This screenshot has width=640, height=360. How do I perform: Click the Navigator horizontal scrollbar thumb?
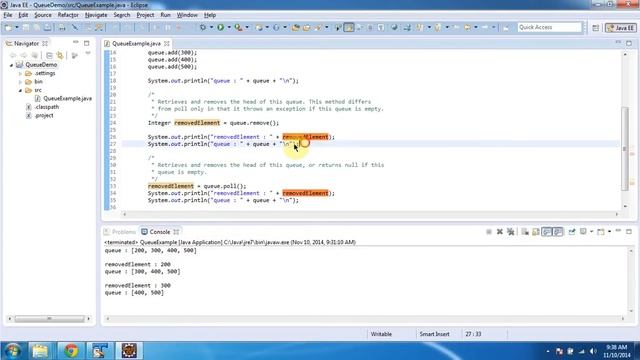(x=49, y=318)
